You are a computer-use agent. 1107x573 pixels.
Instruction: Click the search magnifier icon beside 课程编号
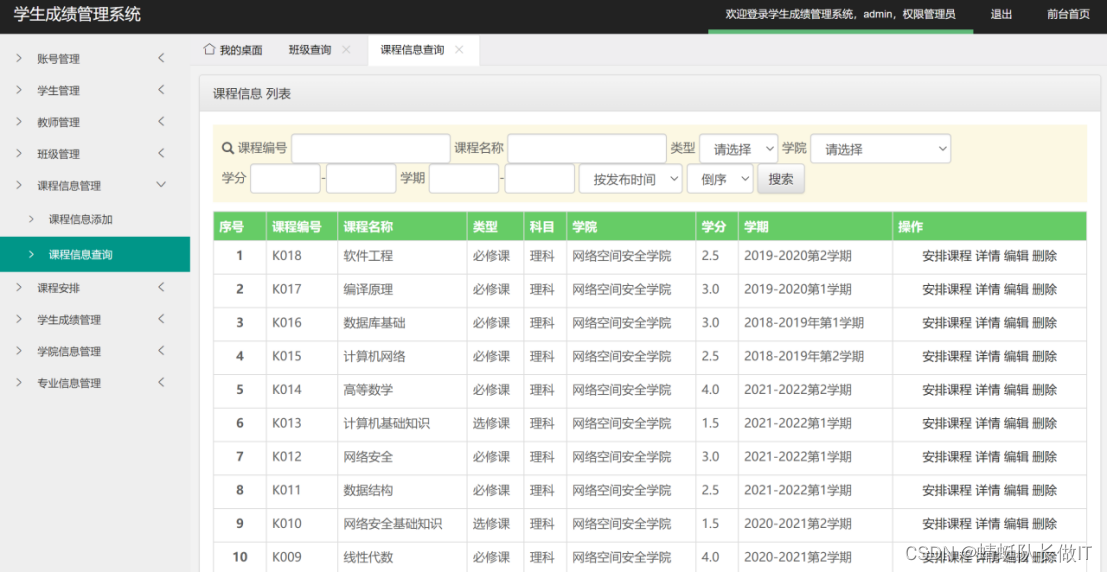228,149
